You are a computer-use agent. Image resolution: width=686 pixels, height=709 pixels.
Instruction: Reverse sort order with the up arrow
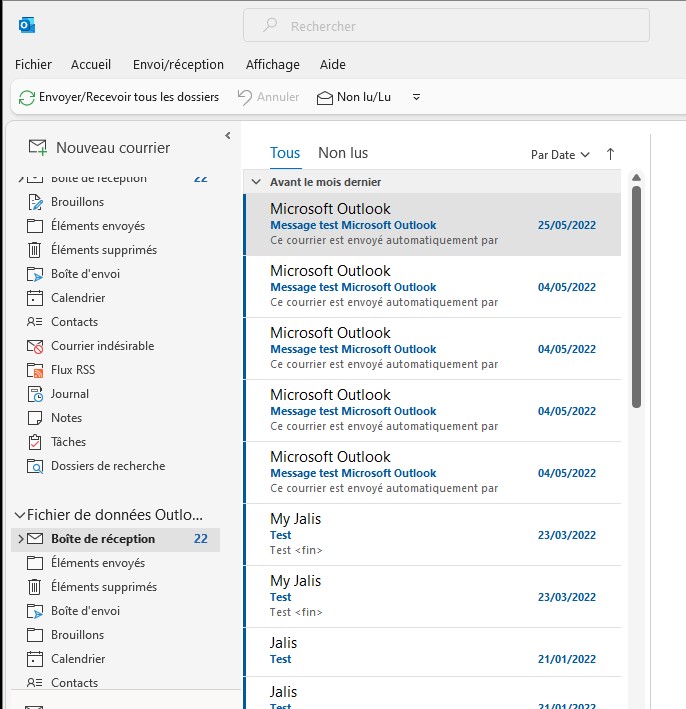coord(610,154)
